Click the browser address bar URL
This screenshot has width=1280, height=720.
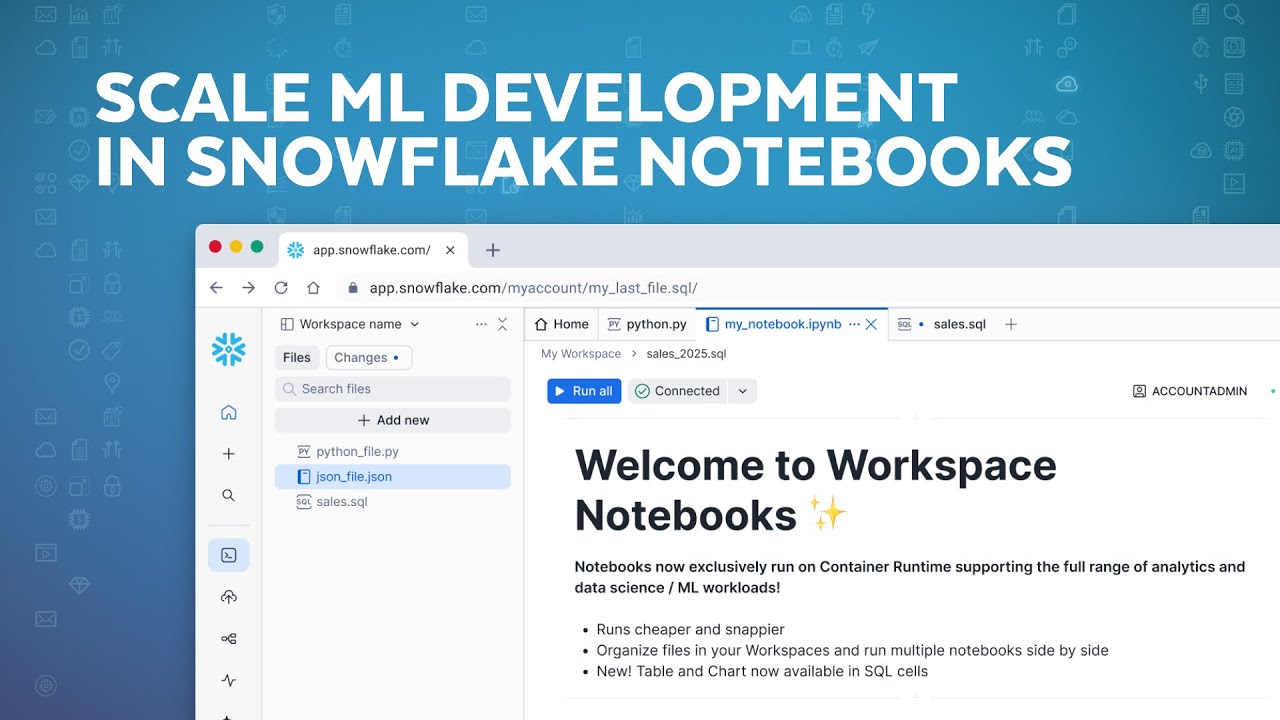(x=533, y=288)
